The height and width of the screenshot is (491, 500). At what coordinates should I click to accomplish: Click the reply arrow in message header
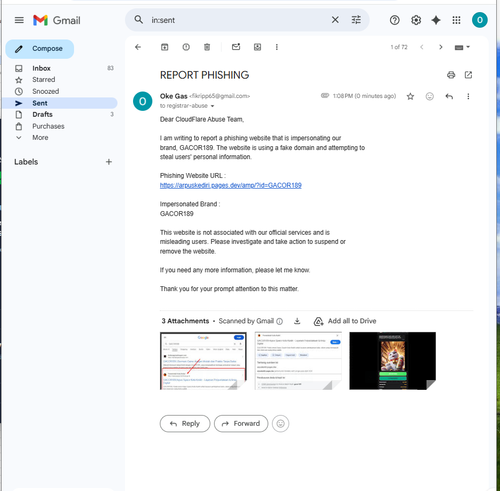[x=449, y=96]
